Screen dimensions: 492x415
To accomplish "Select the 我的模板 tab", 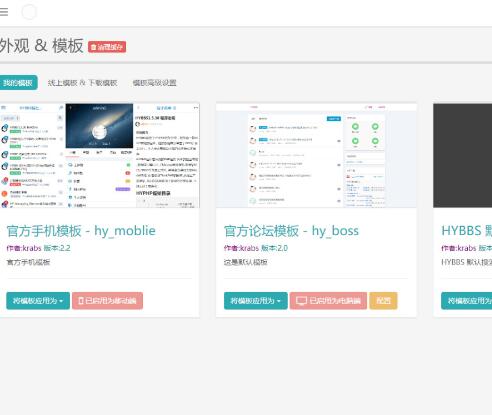I will click(x=18, y=83).
